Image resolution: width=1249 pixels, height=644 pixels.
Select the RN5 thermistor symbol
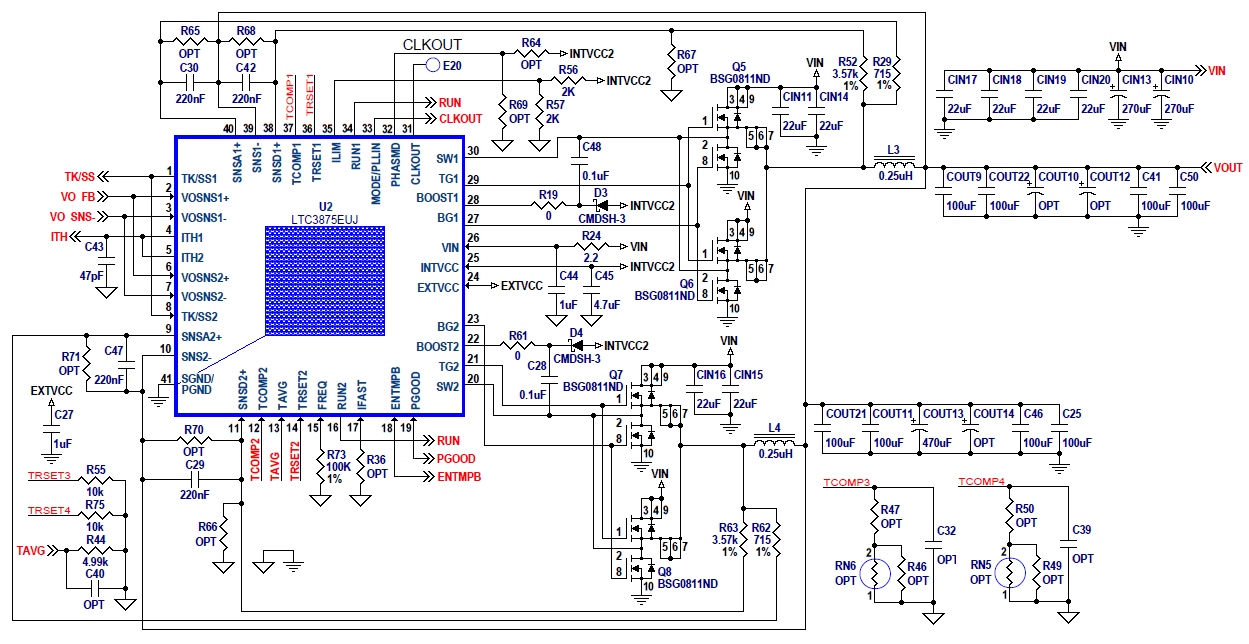[1010, 574]
